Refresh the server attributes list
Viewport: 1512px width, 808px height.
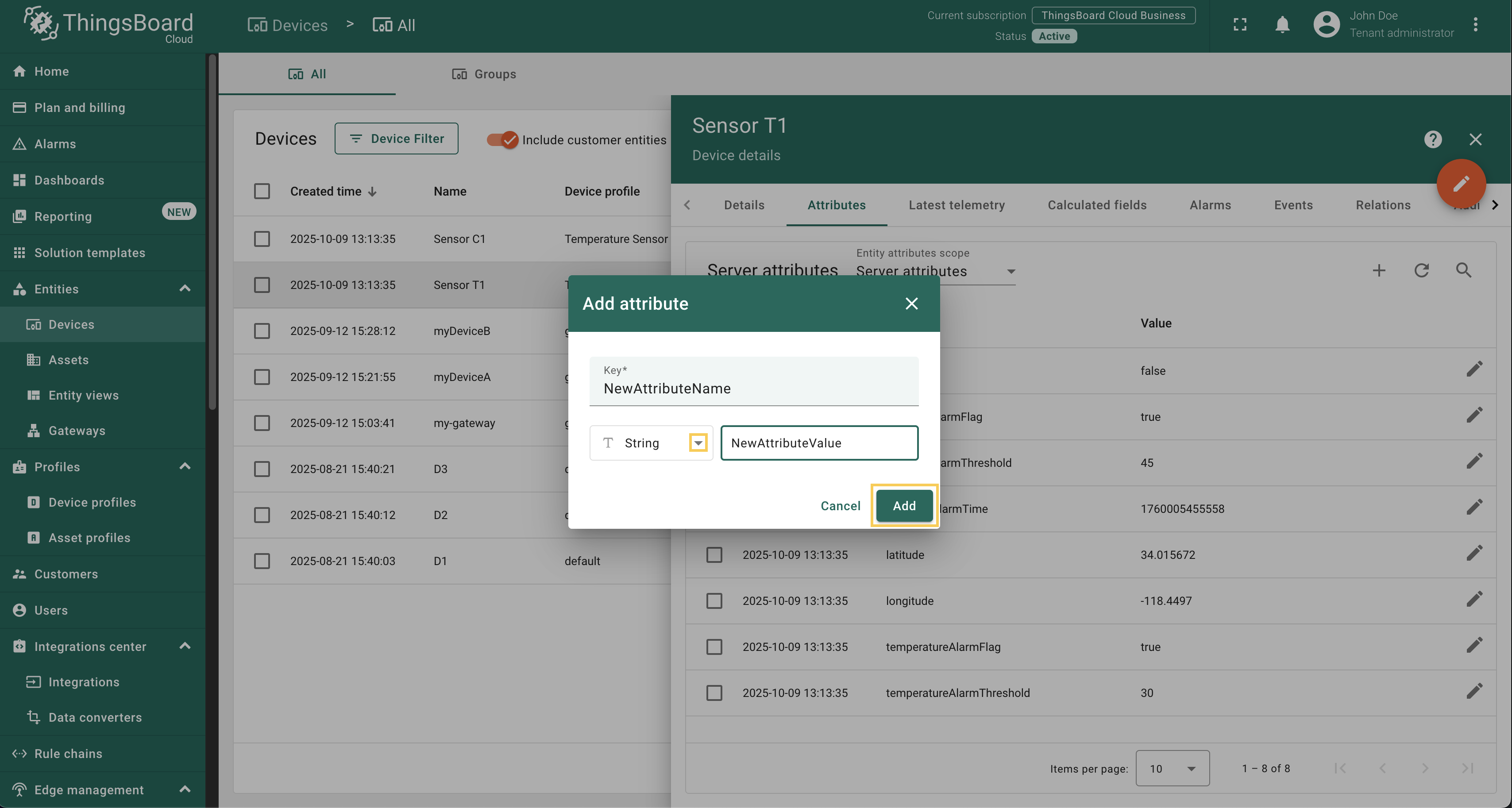pyautogui.click(x=1422, y=270)
